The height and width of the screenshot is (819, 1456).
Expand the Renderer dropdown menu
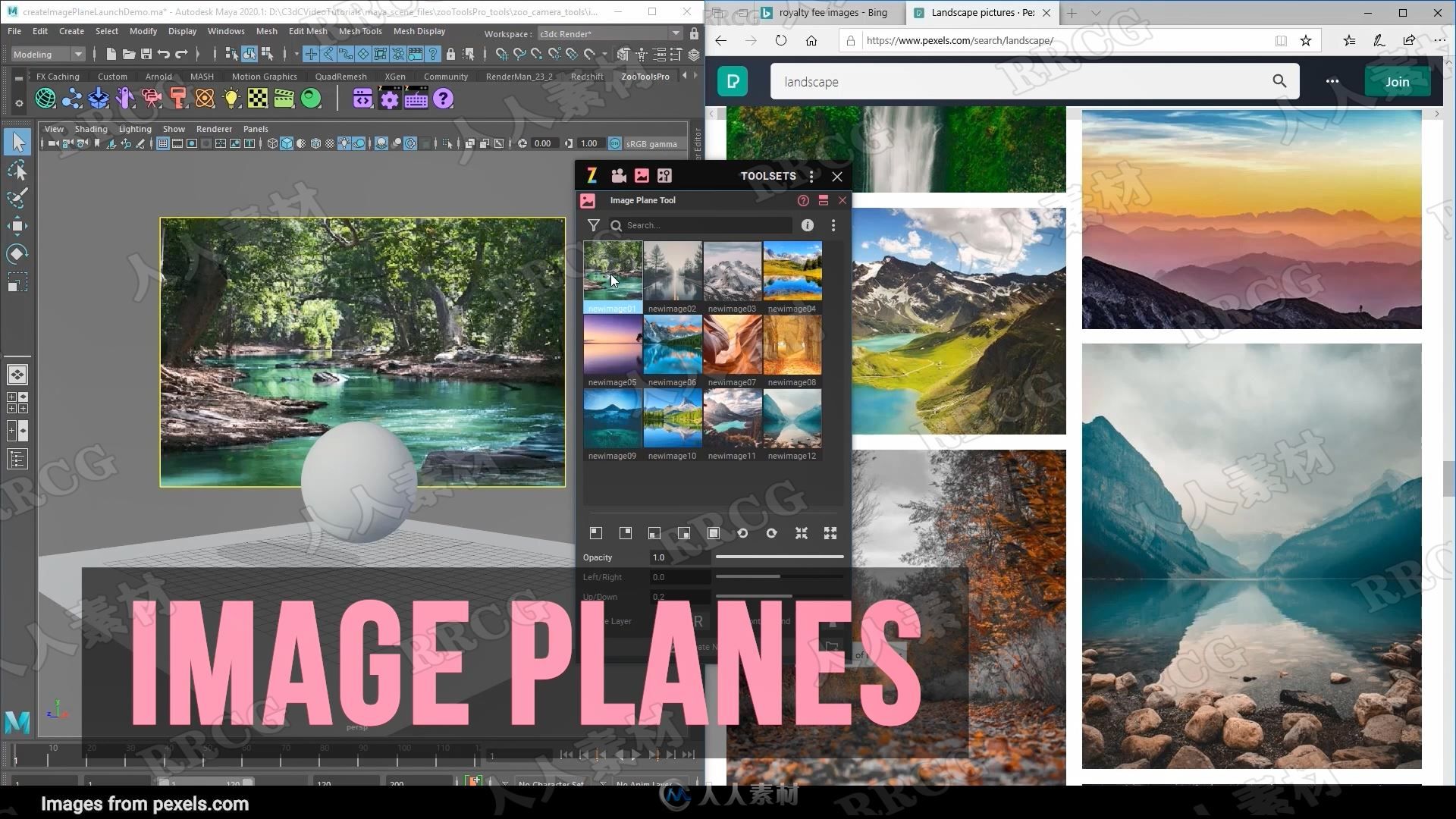tap(214, 128)
